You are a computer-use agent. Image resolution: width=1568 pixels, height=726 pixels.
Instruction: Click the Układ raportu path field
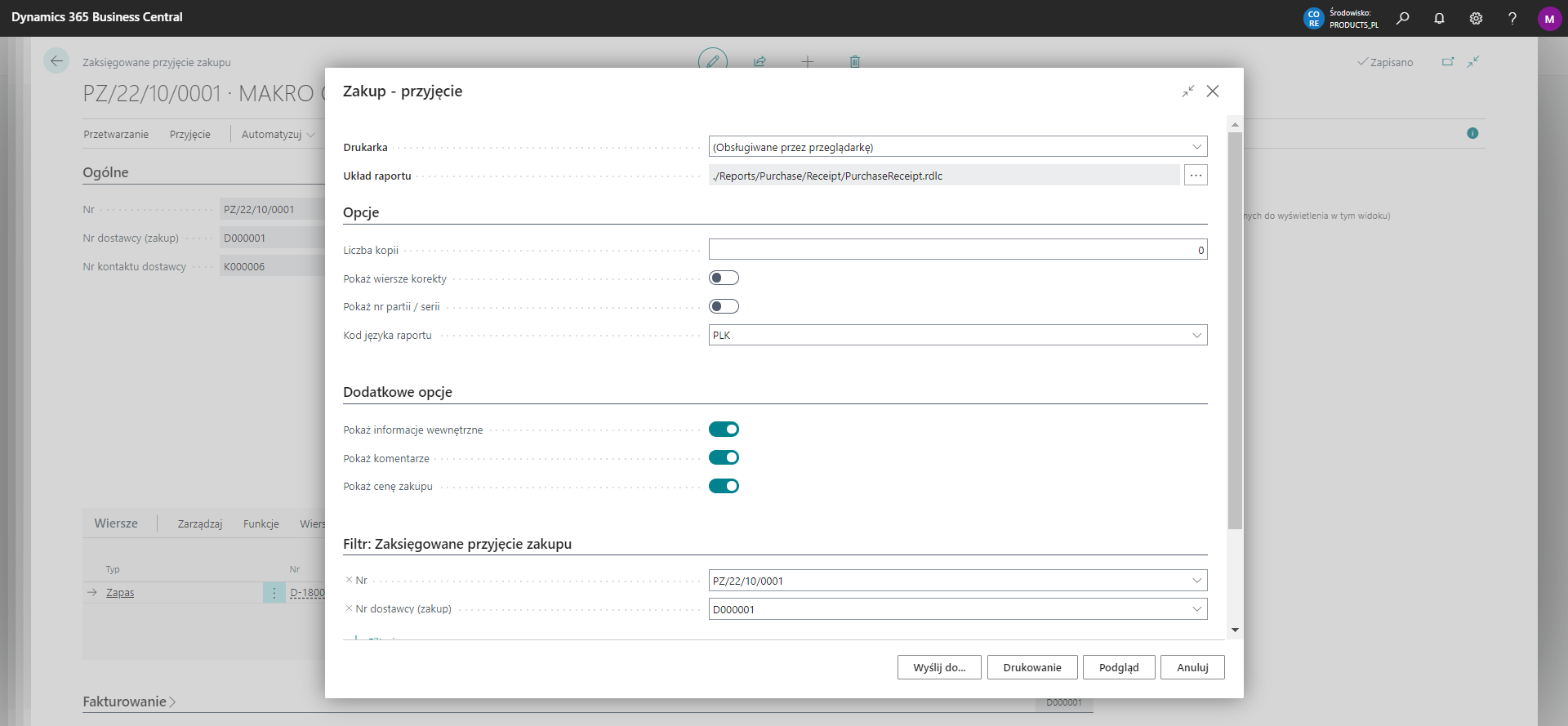coord(944,175)
